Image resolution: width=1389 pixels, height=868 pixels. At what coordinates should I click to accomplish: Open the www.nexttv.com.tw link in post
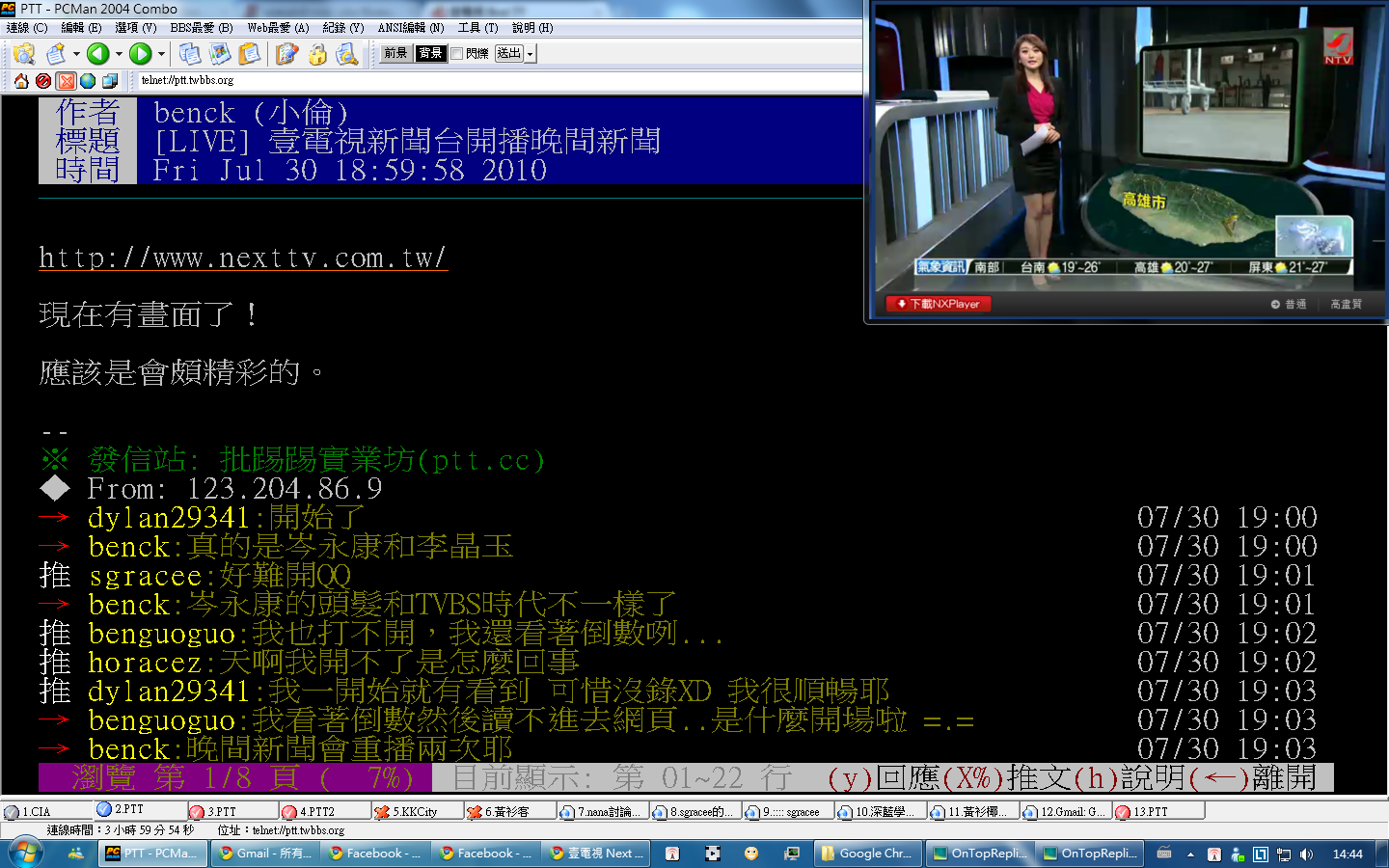coord(242,258)
